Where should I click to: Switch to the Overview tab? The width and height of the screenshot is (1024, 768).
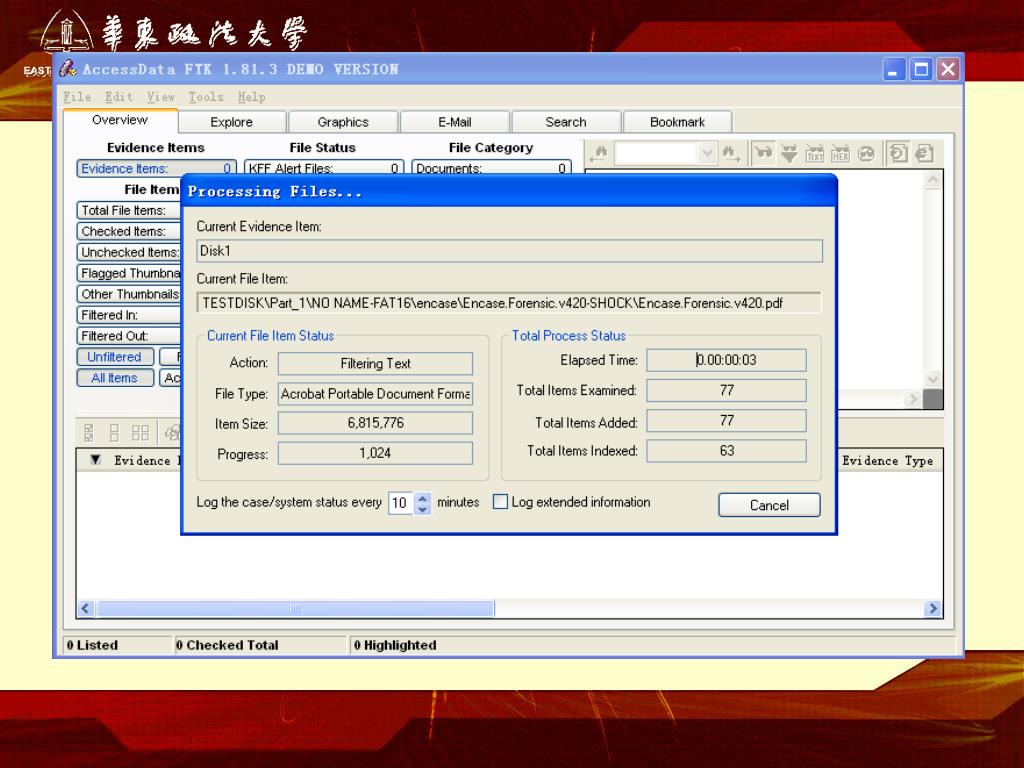tap(120, 120)
